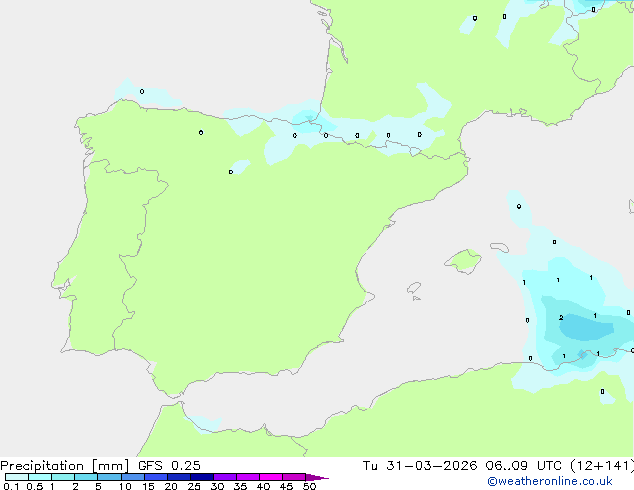634x490 pixels.
Task: Open the weatheronline.co.uk copyright link
Action: [x=550, y=481]
